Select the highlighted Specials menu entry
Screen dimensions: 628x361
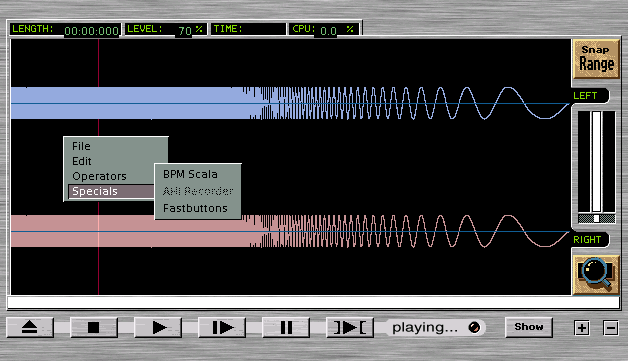click(x=111, y=191)
